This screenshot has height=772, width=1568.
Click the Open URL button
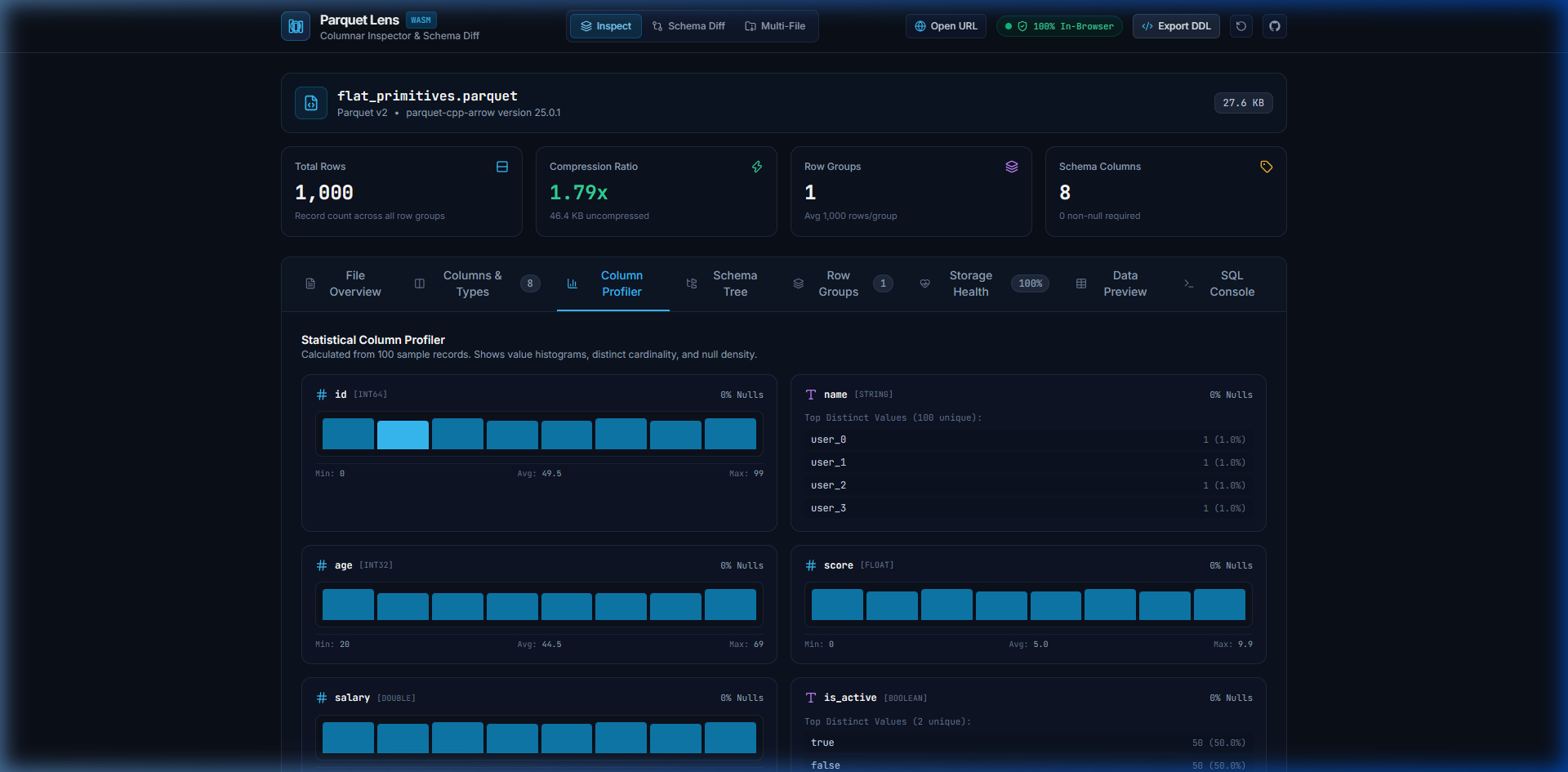(946, 26)
